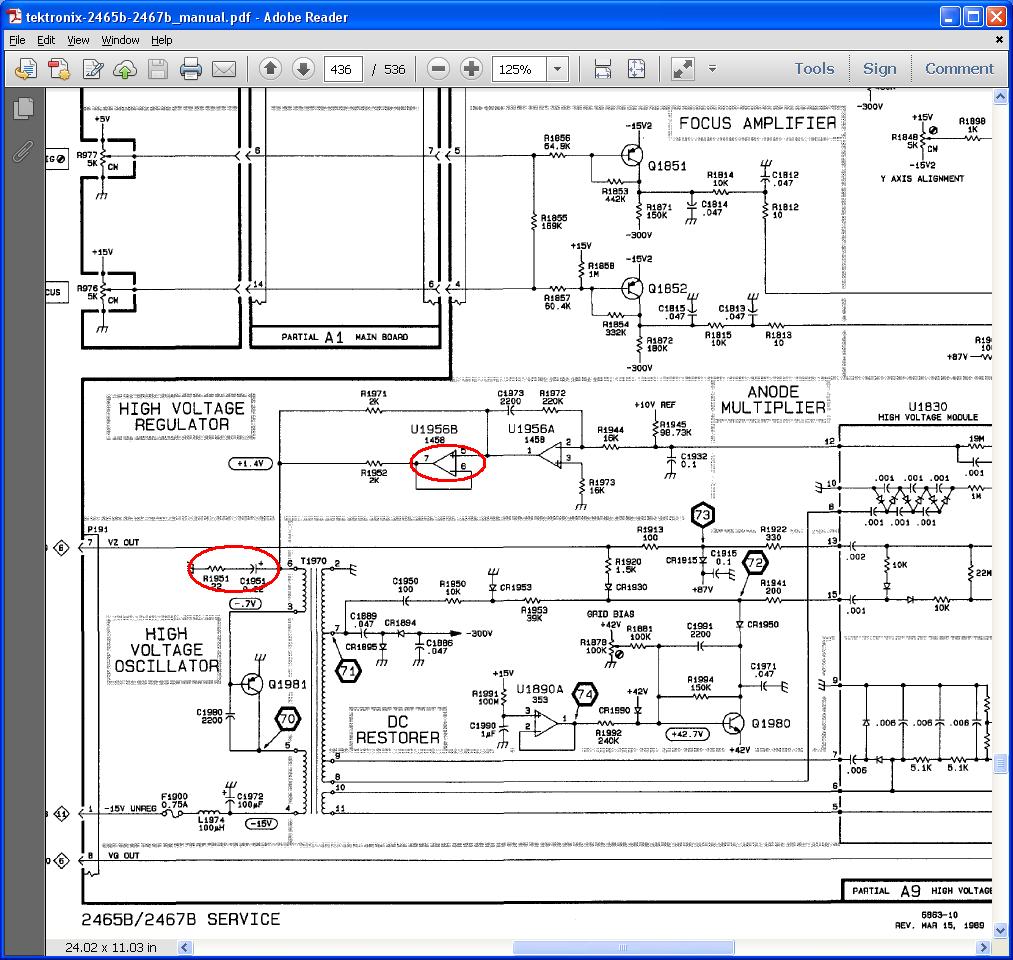Click the "U1830" high voltage module label
1013x960 pixels.
[x=928, y=406]
